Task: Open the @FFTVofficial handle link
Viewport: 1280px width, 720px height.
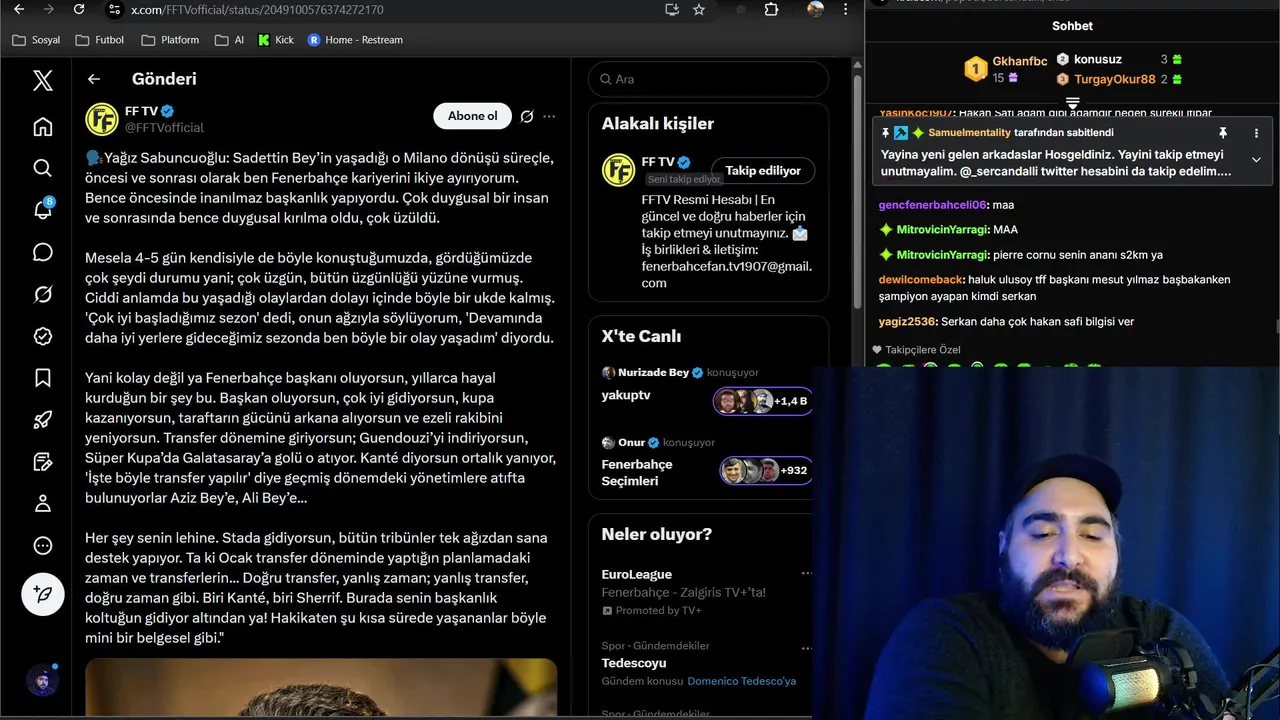Action: (x=164, y=128)
